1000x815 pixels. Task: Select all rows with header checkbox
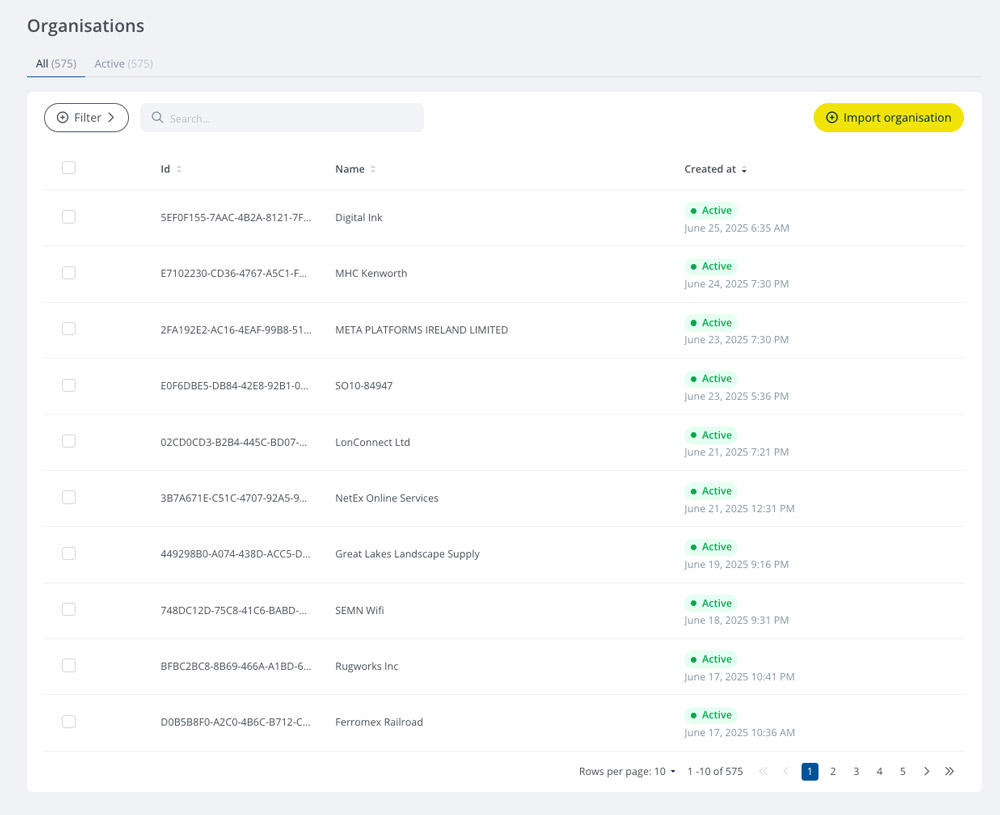pyautogui.click(x=69, y=168)
